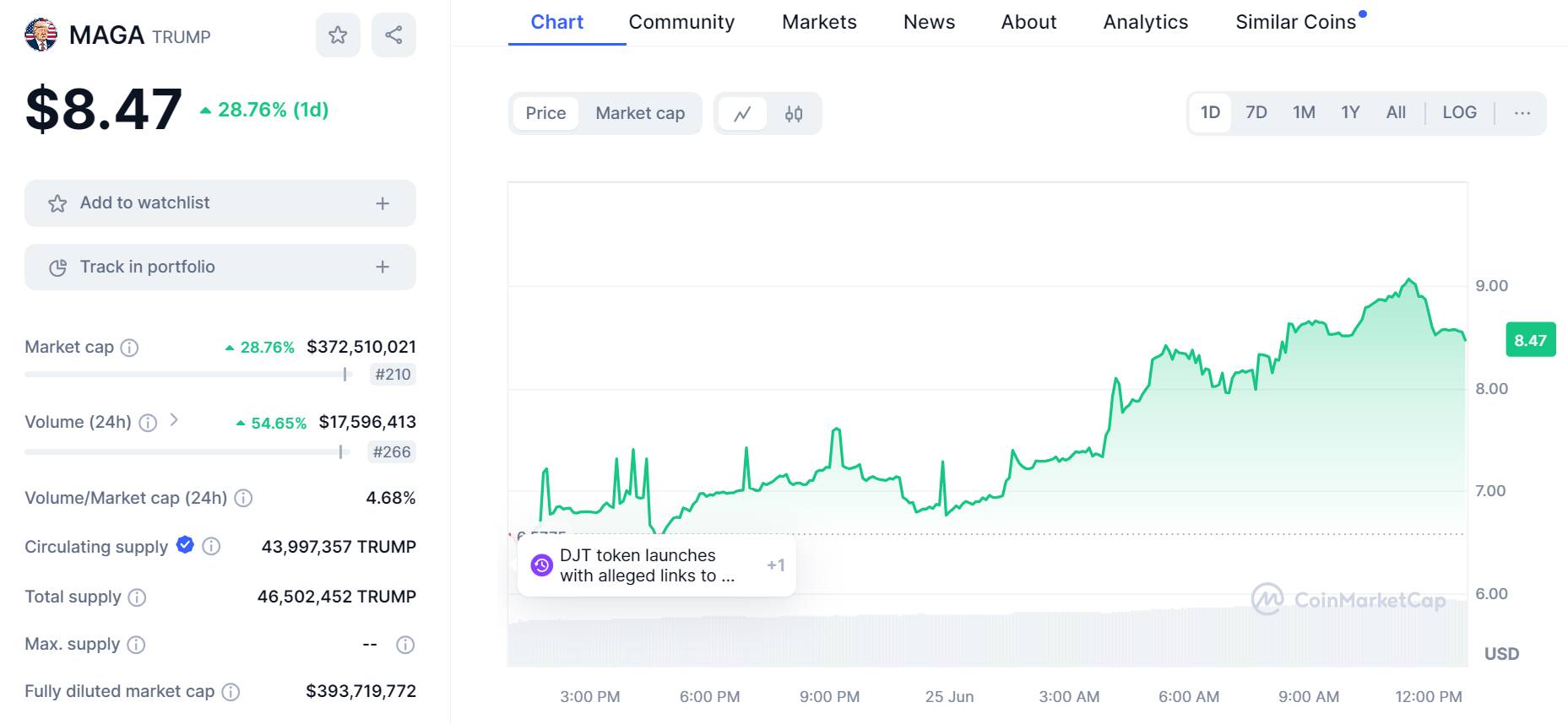Toggle LOG scale
Image resolution: width=1568 pixels, height=724 pixels.
(1459, 113)
